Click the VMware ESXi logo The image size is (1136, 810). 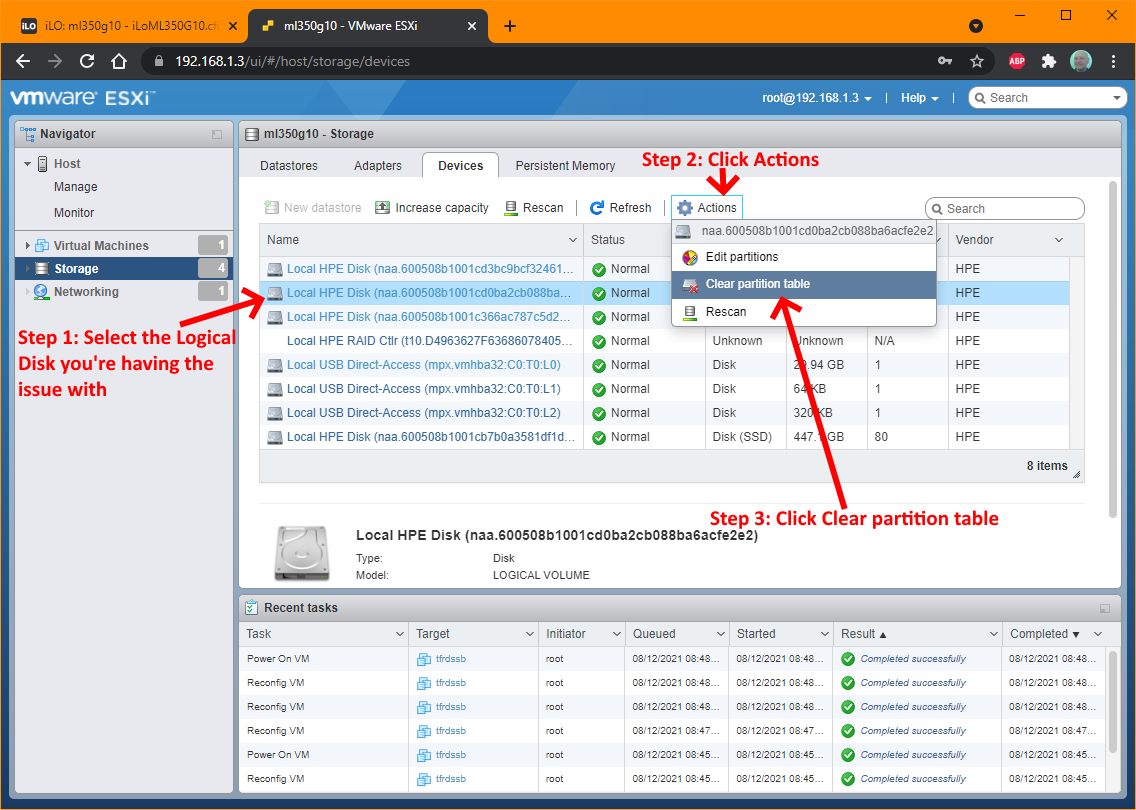click(83, 98)
